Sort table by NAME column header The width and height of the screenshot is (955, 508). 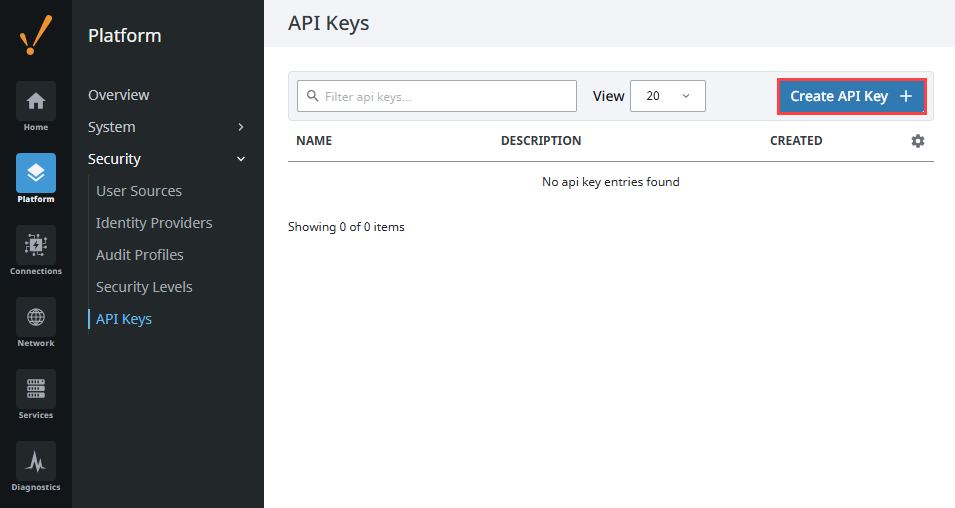click(314, 141)
